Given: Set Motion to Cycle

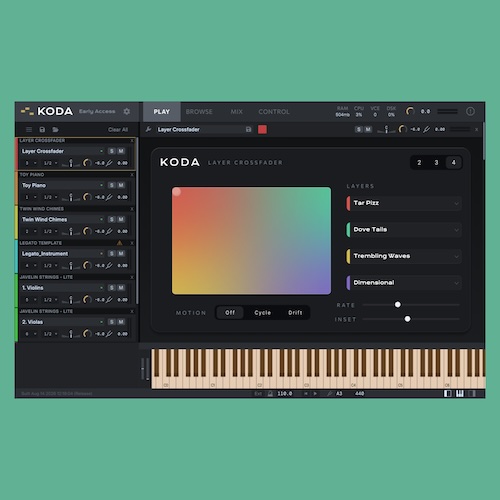Looking at the screenshot, I should click(262, 313).
